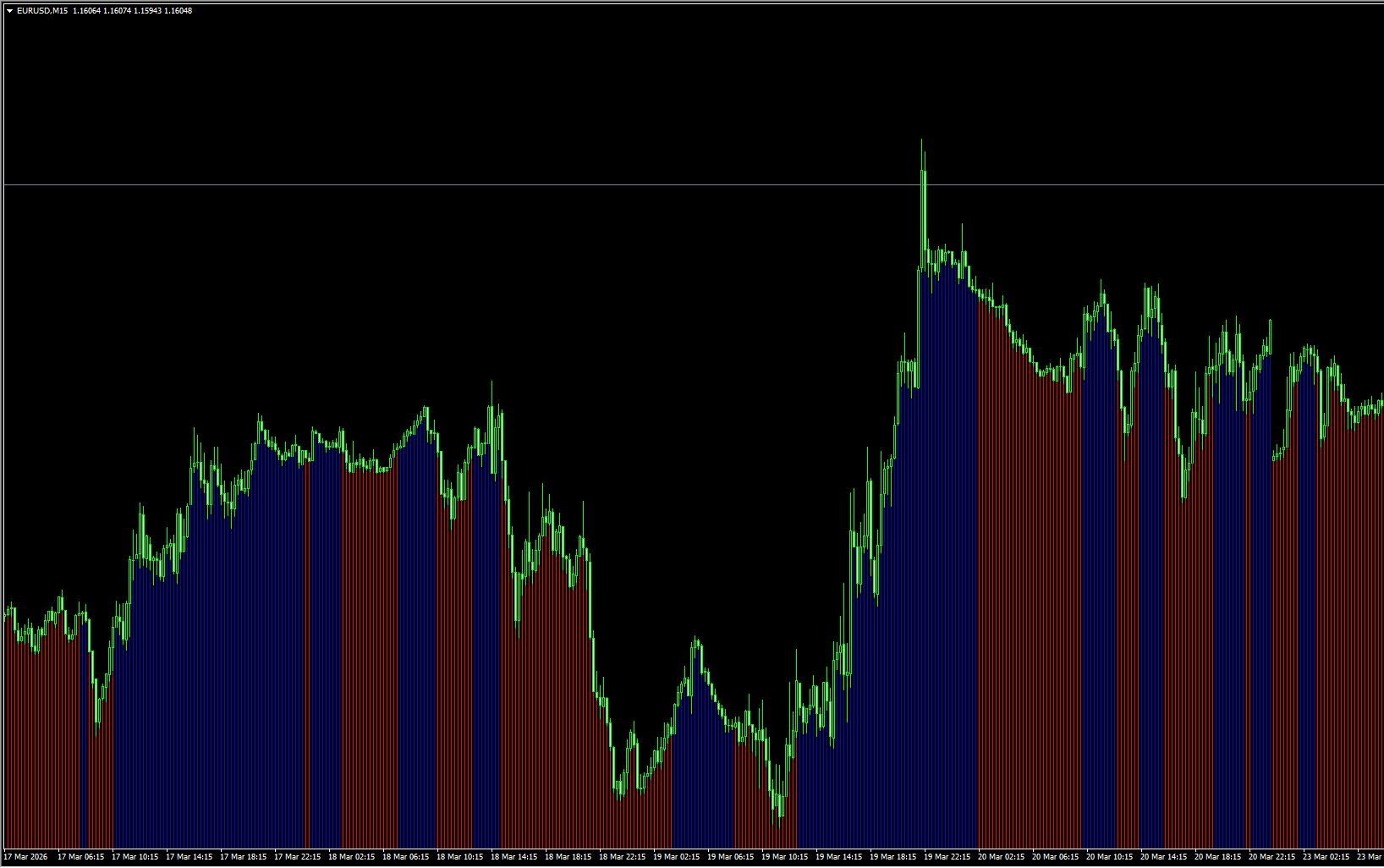Click the 17 Mar 06:15 time label
The height and width of the screenshot is (868, 1384).
(x=81, y=857)
